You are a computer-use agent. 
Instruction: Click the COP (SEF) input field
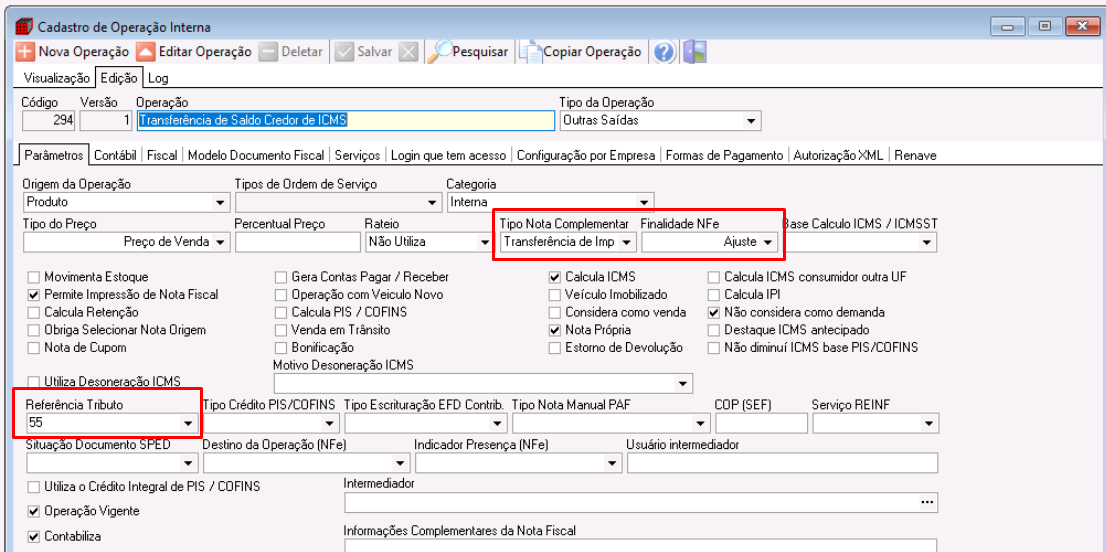pyautogui.click(x=761, y=423)
